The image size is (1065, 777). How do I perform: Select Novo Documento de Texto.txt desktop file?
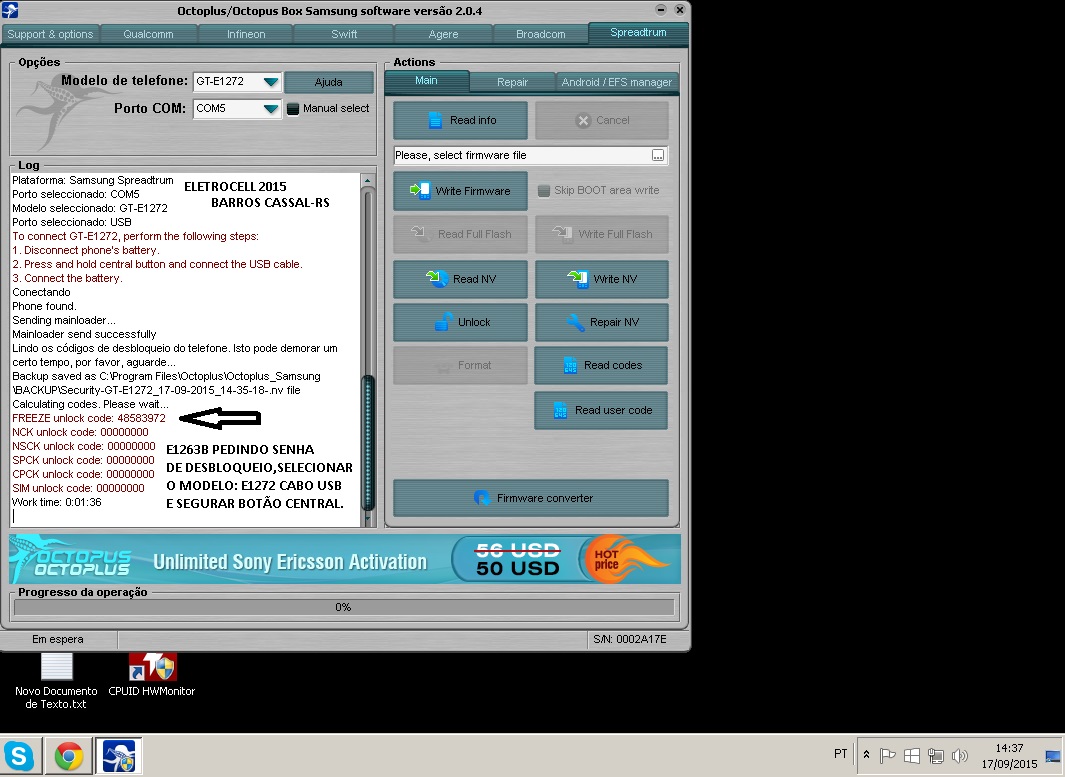pyautogui.click(x=56, y=682)
